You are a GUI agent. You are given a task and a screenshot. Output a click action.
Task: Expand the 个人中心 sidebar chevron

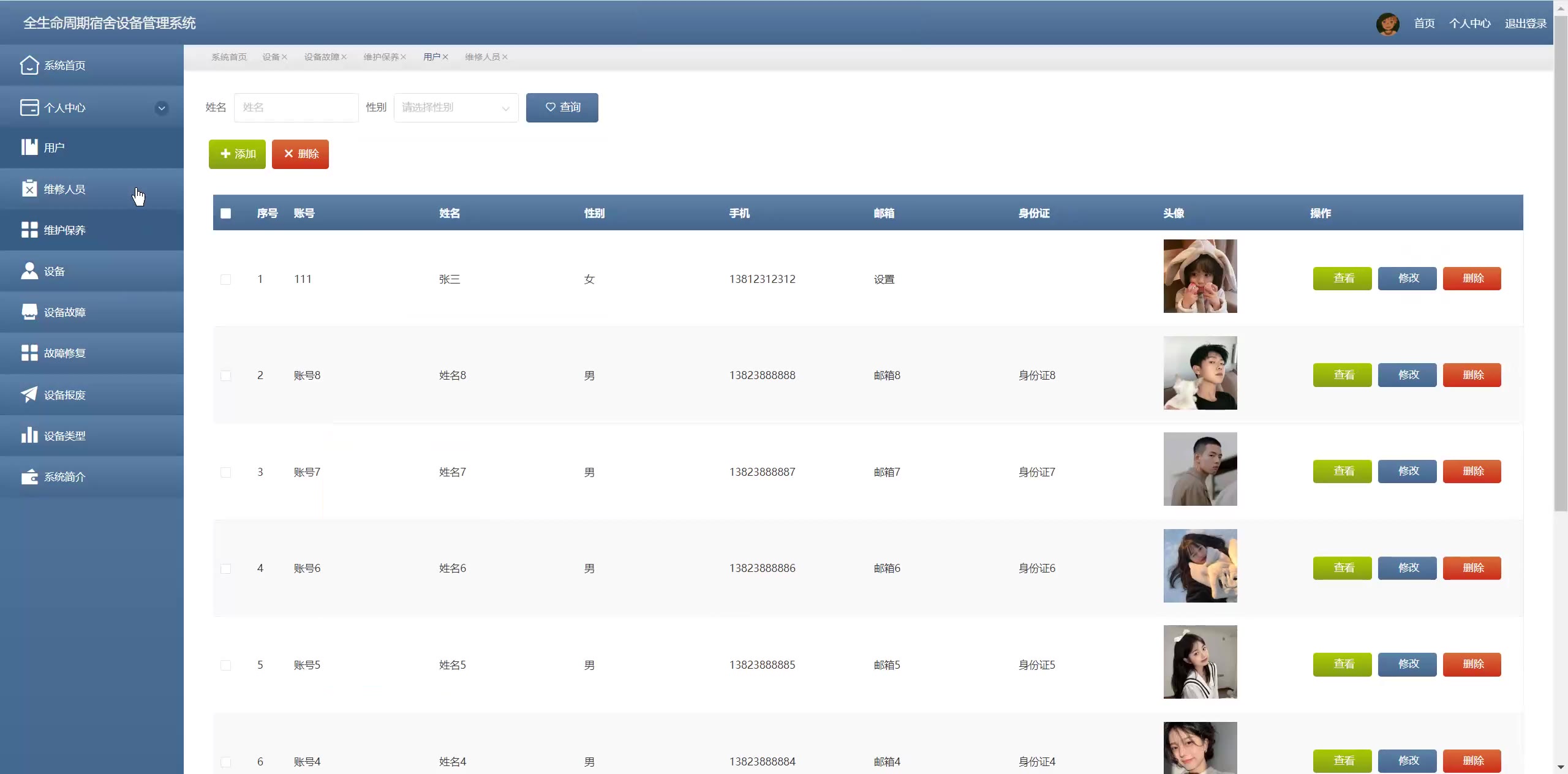tap(162, 108)
